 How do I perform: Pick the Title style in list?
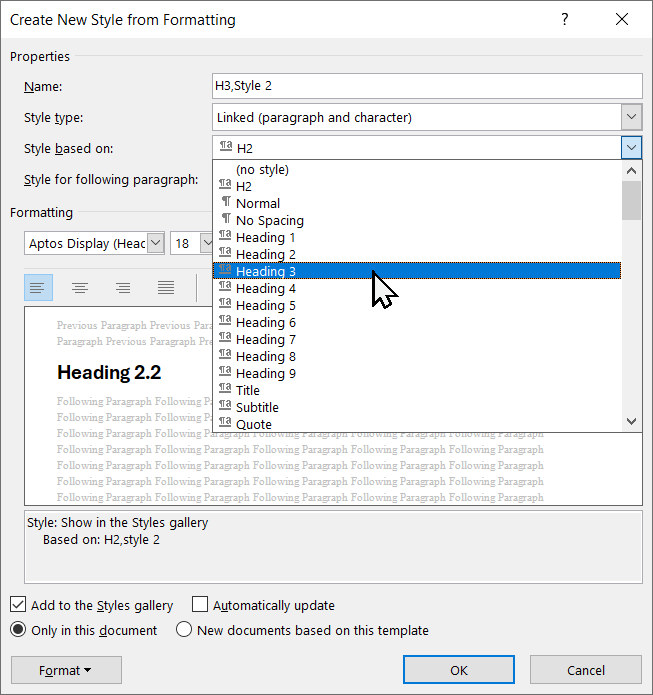(248, 390)
